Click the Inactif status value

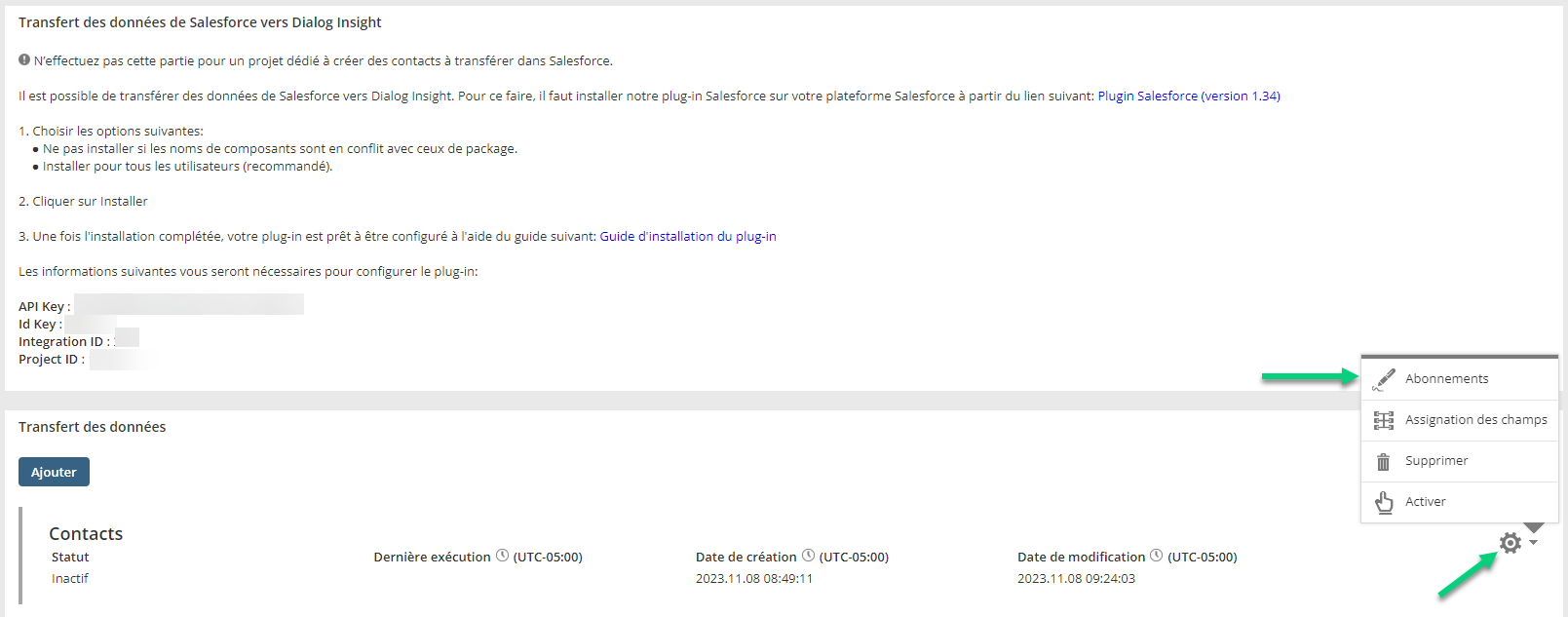(x=70, y=578)
